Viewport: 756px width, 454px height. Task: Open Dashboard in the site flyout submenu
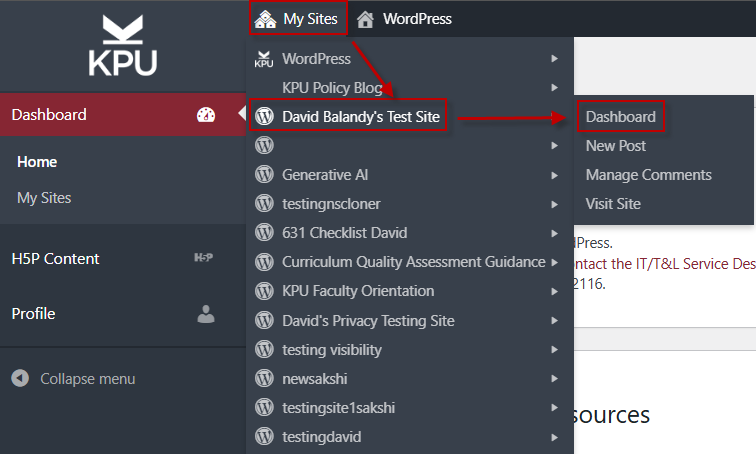click(621, 117)
